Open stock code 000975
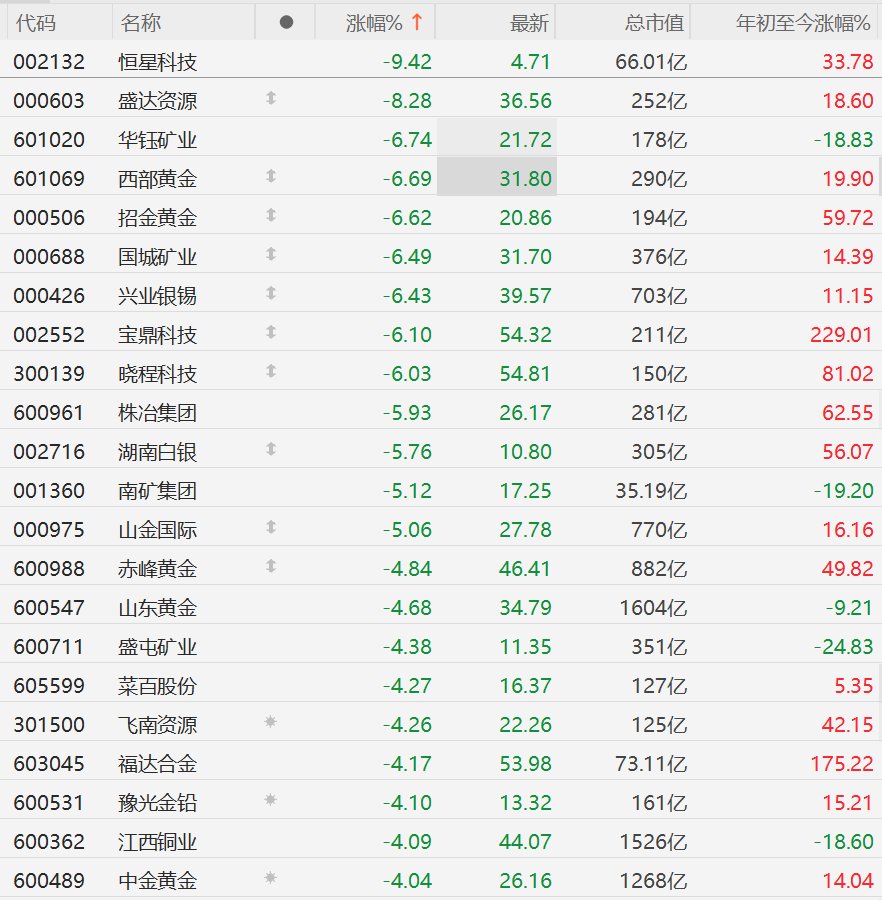Screen dimensions: 882x900 click(49, 530)
